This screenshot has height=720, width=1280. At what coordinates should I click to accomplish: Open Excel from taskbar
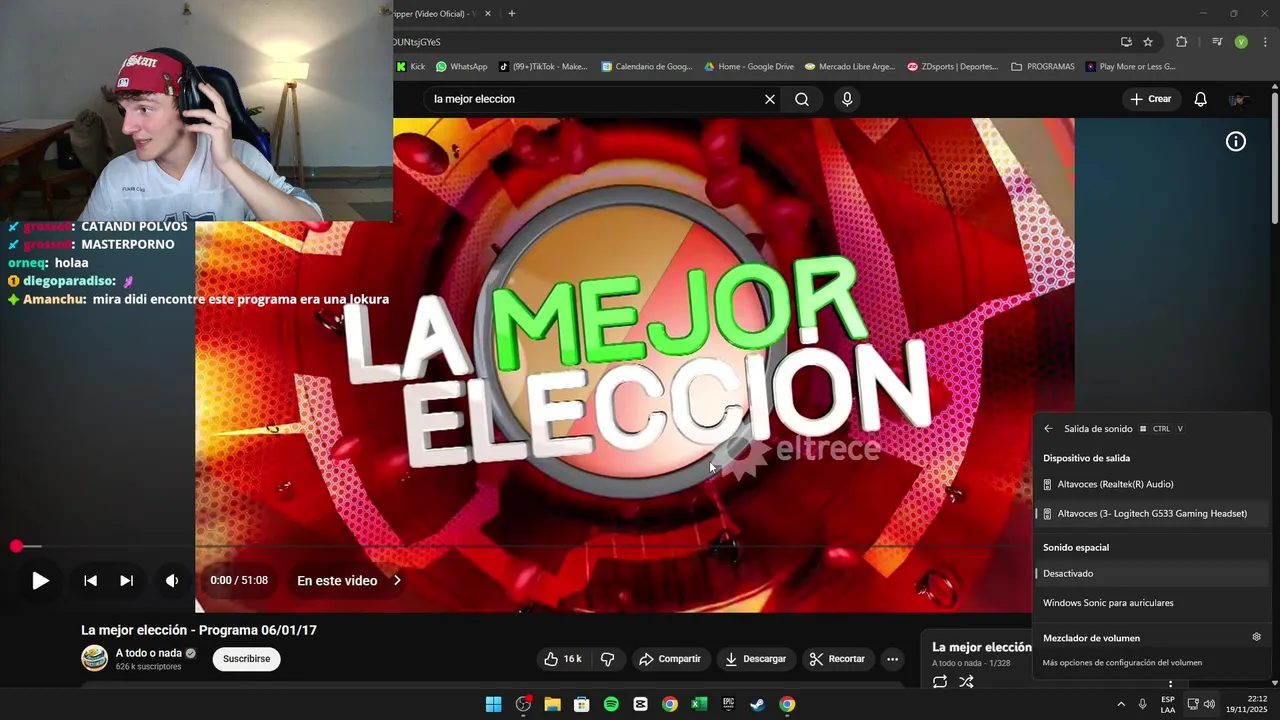pos(699,704)
